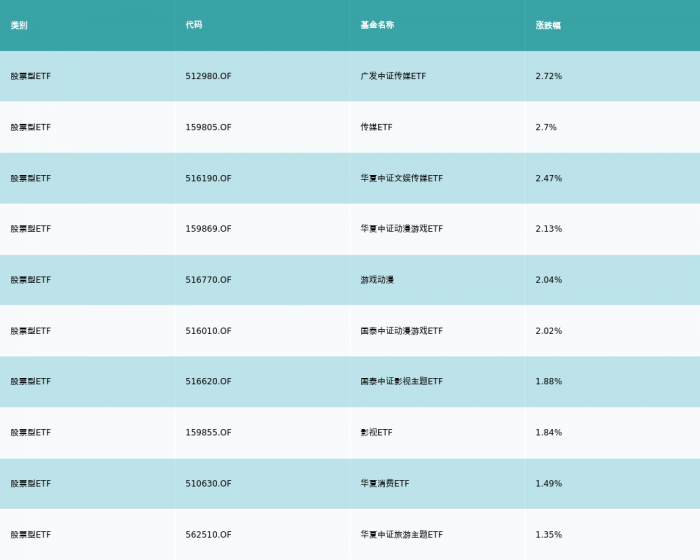Image resolution: width=700 pixels, height=560 pixels.
Task: Click fund name 游戏动漫
Action: coord(377,280)
